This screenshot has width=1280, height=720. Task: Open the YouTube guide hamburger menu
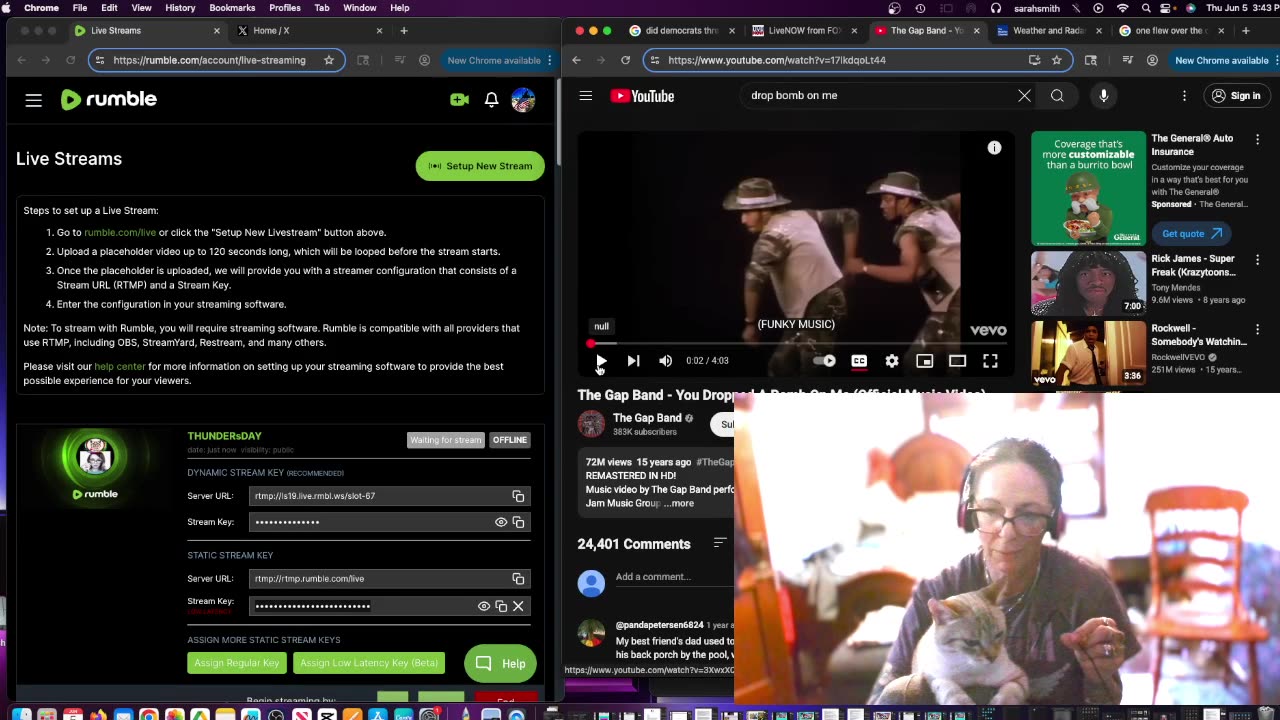[586, 96]
